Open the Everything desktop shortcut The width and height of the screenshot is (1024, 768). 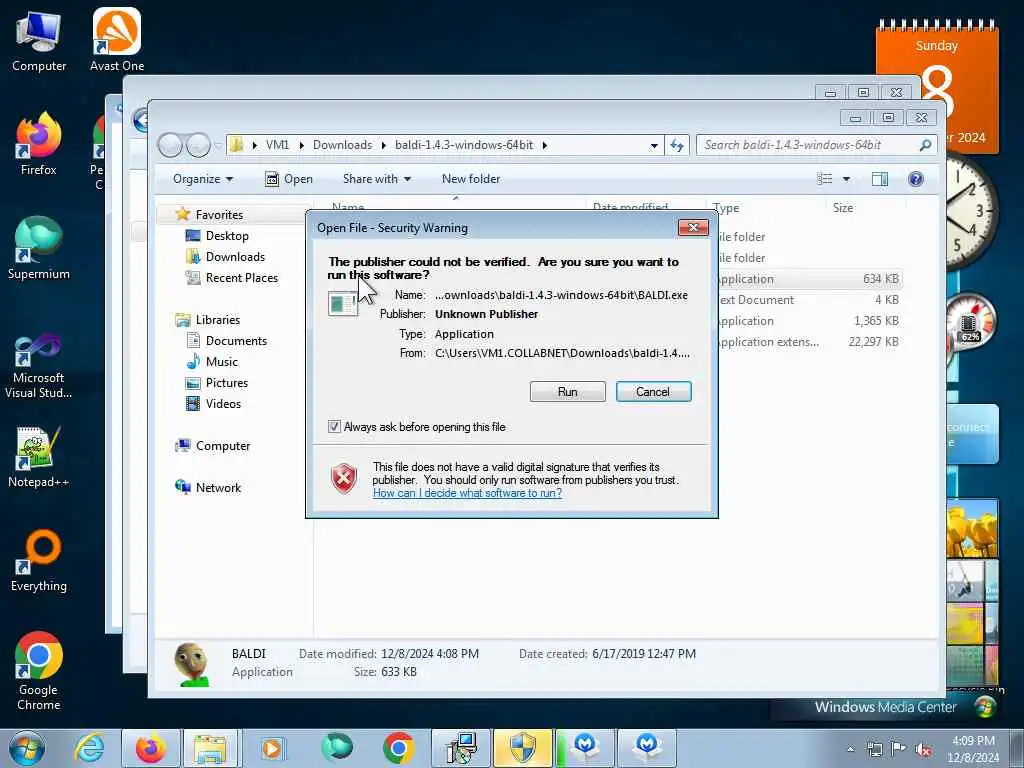point(39,561)
